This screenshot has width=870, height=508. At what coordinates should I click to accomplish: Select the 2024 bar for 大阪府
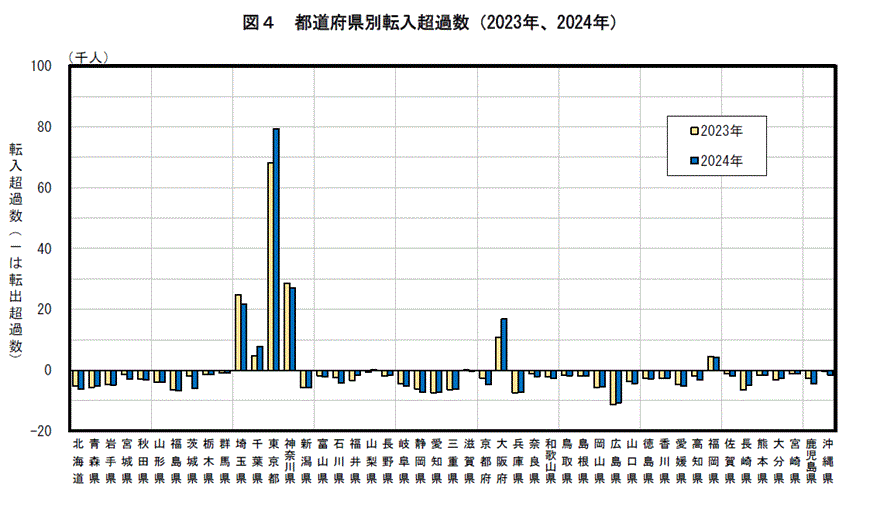[x=504, y=344]
